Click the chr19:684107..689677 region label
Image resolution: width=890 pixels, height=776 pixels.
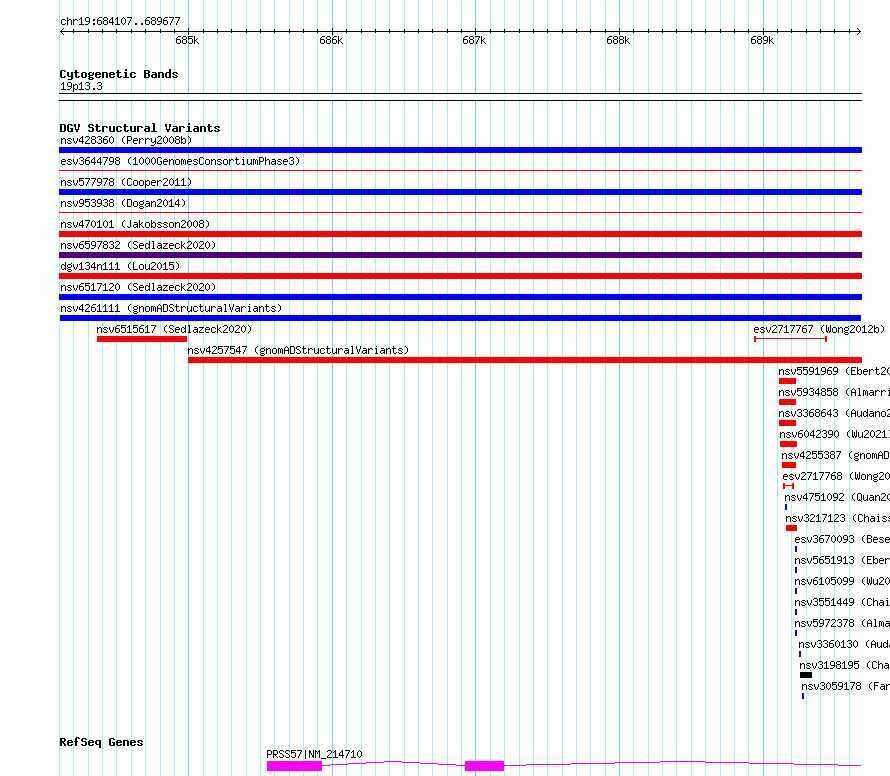click(x=120, y=22)
